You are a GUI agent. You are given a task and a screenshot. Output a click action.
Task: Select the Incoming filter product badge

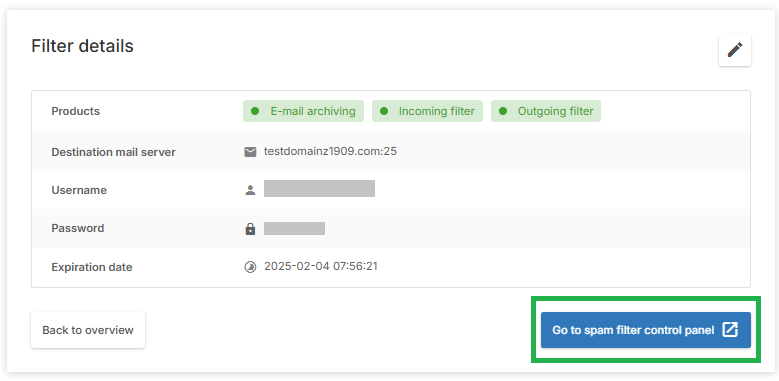pos(427,111)
